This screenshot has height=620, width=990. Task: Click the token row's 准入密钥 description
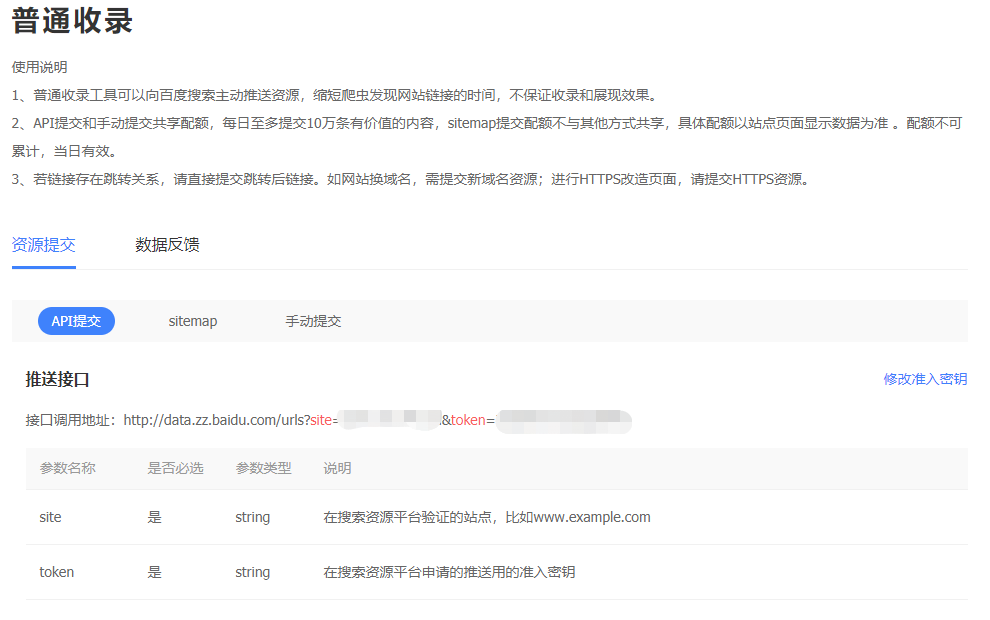[448, 572]
